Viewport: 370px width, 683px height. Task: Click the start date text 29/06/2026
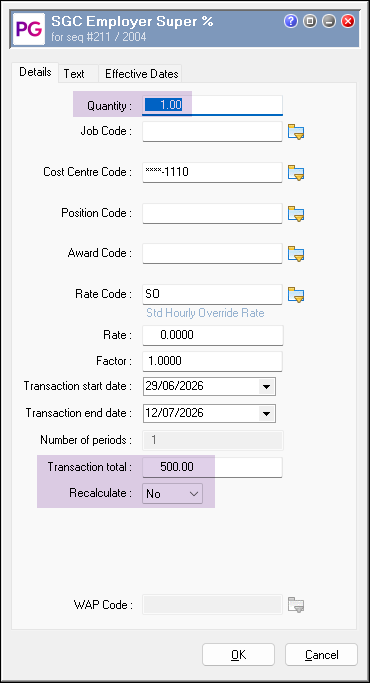(175, 386)
